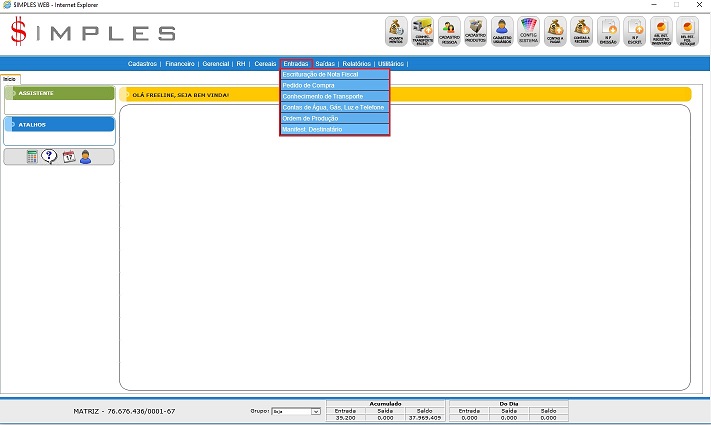Open the calculator shortcut icon

(32, 156)
